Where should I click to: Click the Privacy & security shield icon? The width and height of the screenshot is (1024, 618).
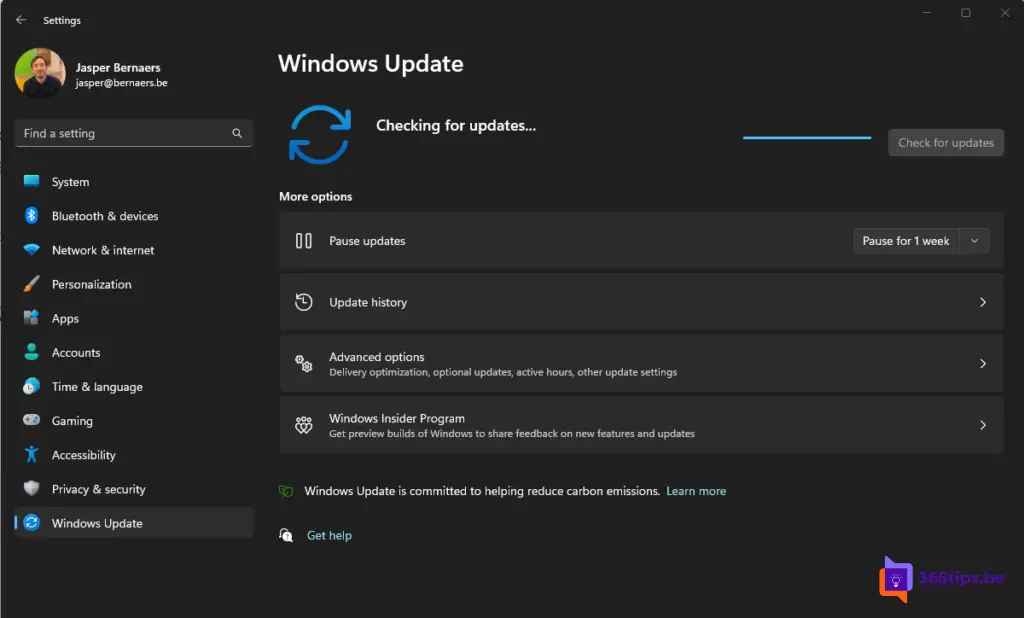(x=31, y=489)
